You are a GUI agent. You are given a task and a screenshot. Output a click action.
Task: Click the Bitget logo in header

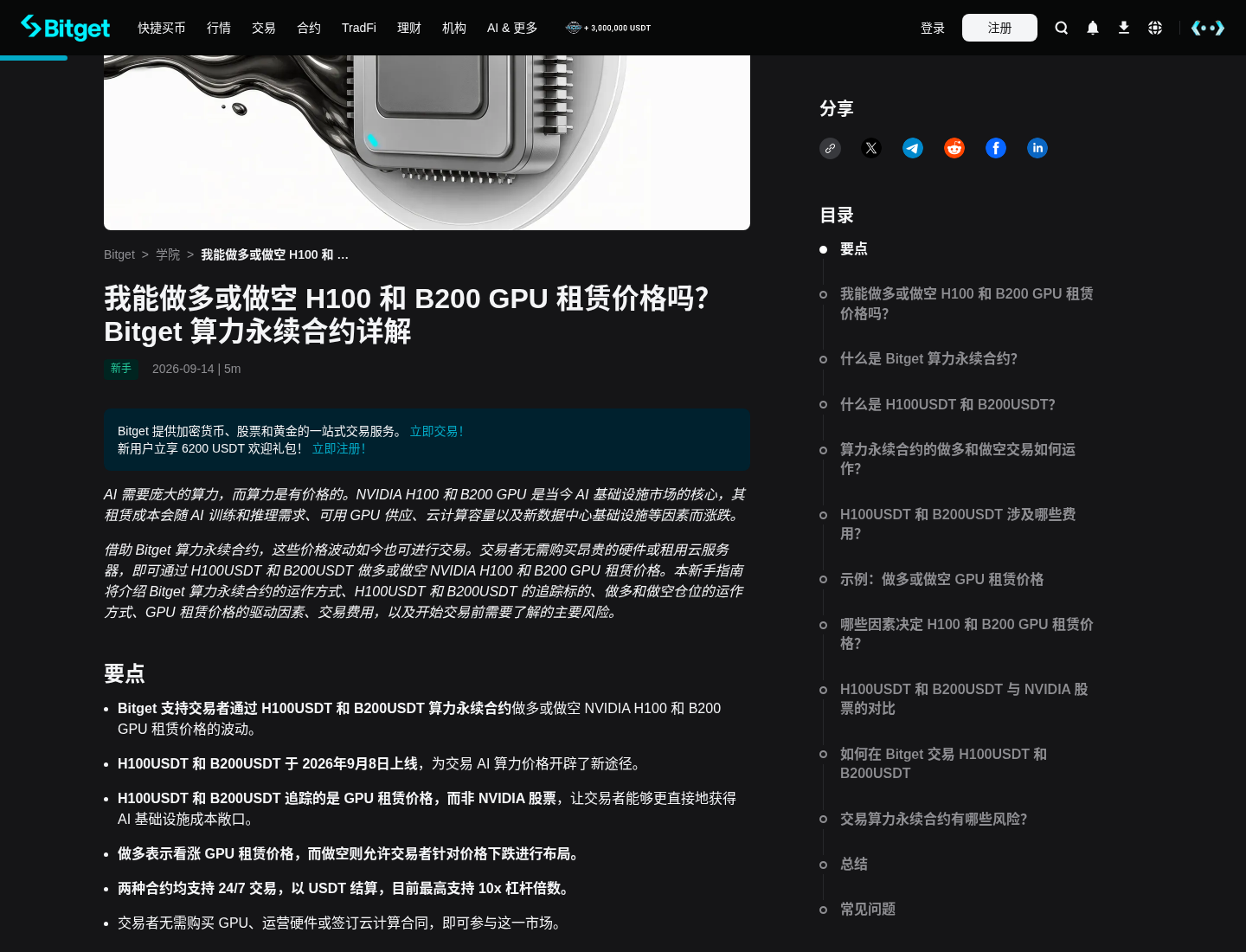pos(65,28)
